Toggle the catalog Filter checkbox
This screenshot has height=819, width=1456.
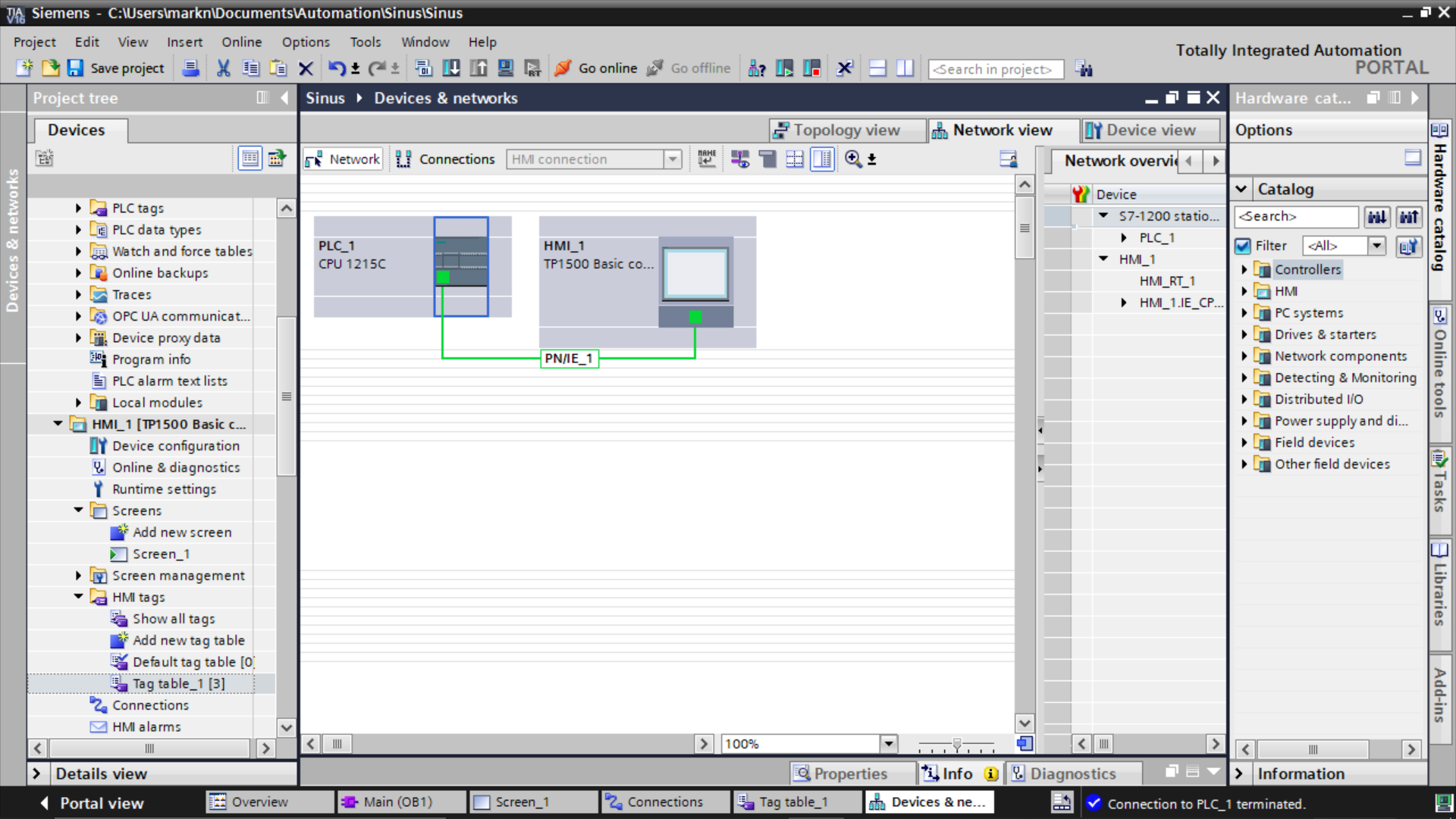tap(1243, 246)
